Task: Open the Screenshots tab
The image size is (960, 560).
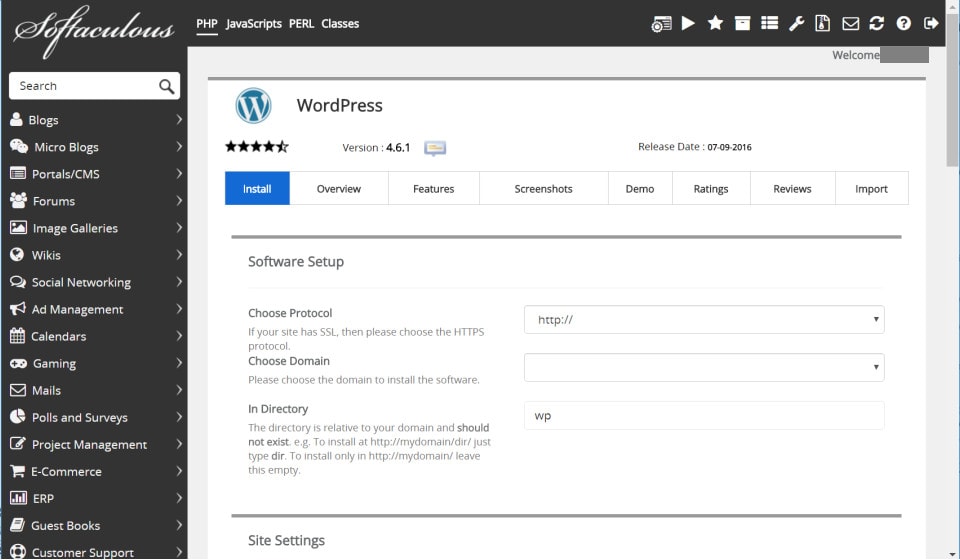Action: [544, 189]
